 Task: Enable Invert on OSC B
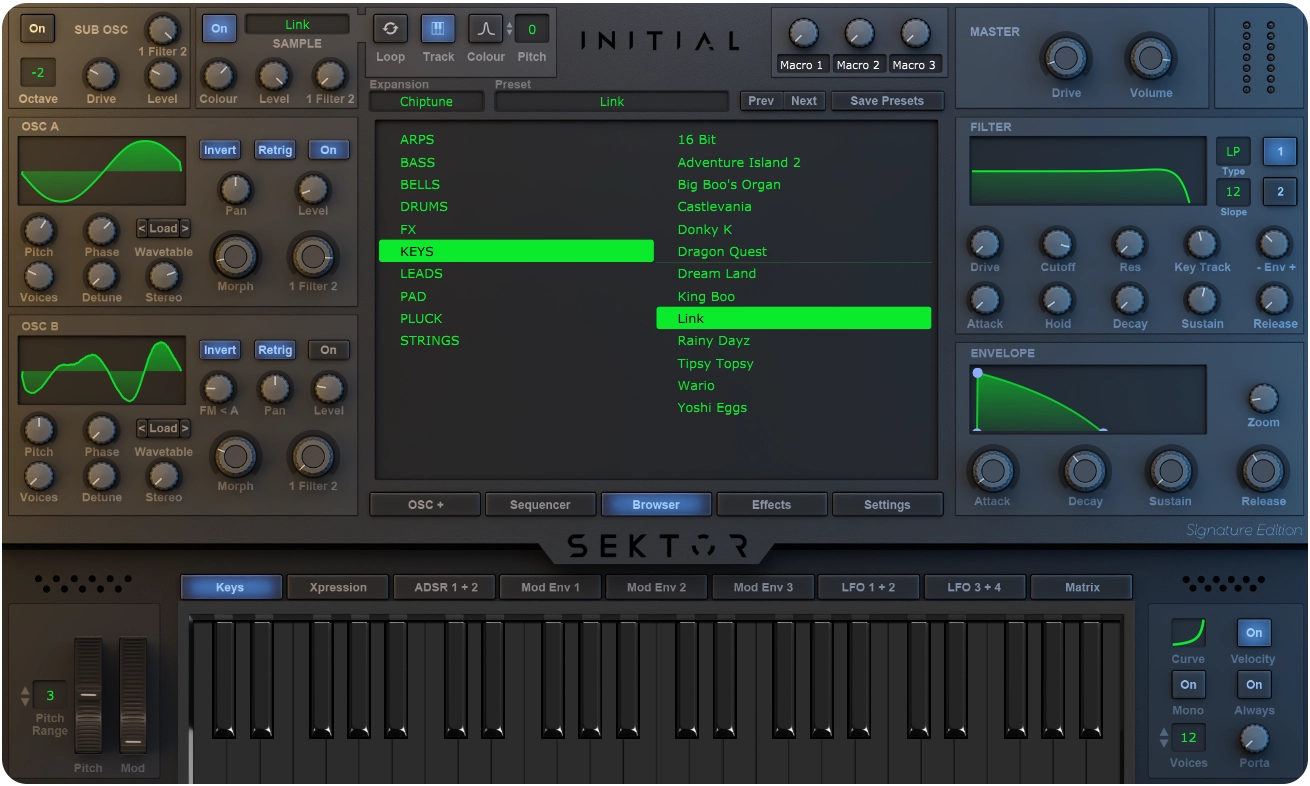[219, 349]
